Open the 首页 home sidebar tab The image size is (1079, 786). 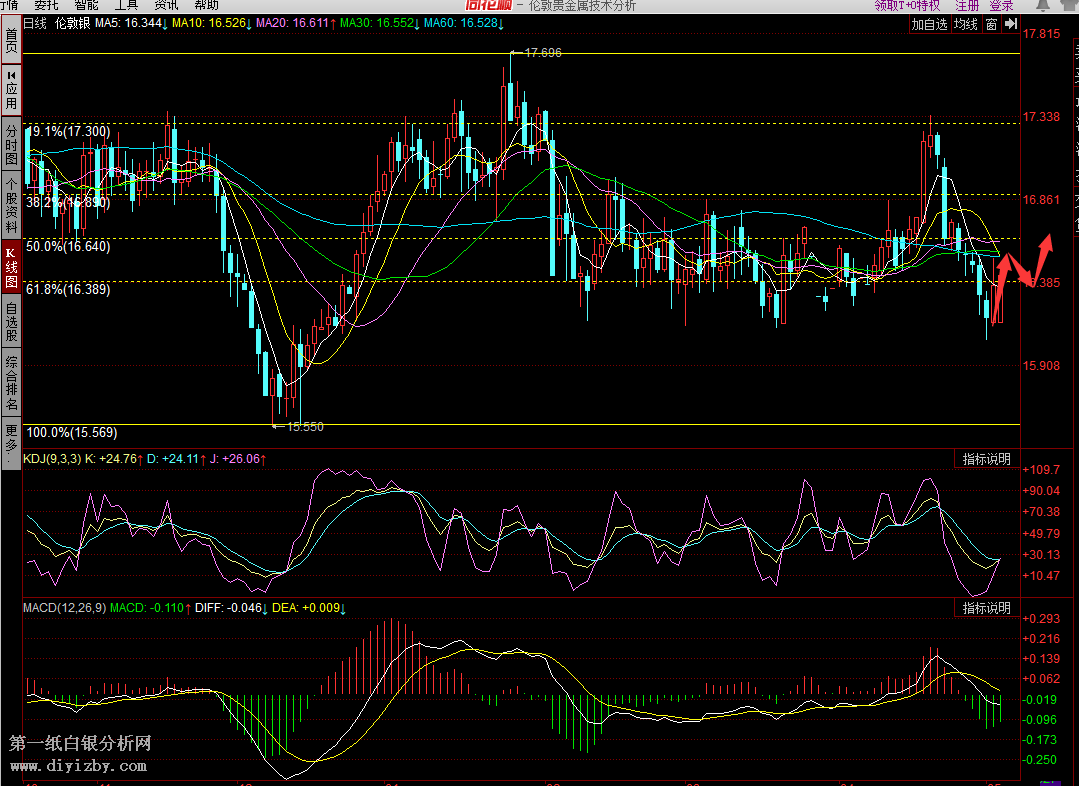[x=11, y=42]
